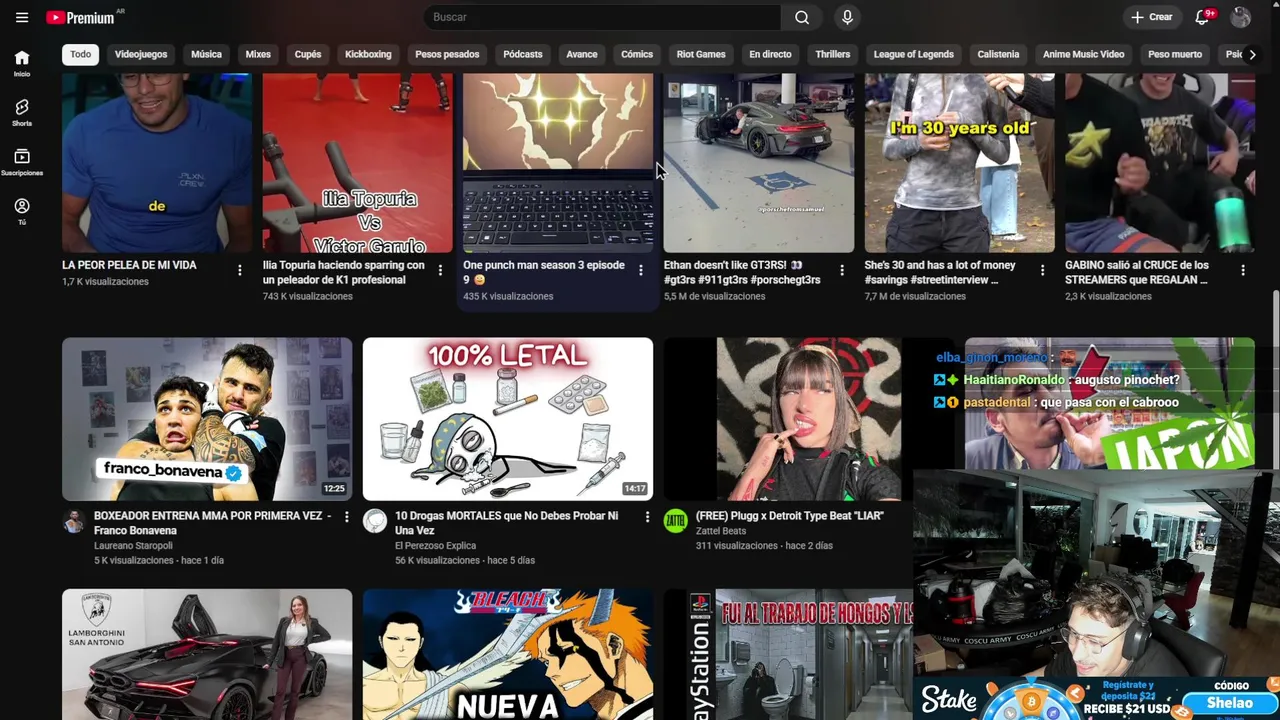Open She's 30 and has money title
Image resolution: width=1280 pixels, height=720 pixels.
point(940,272)
